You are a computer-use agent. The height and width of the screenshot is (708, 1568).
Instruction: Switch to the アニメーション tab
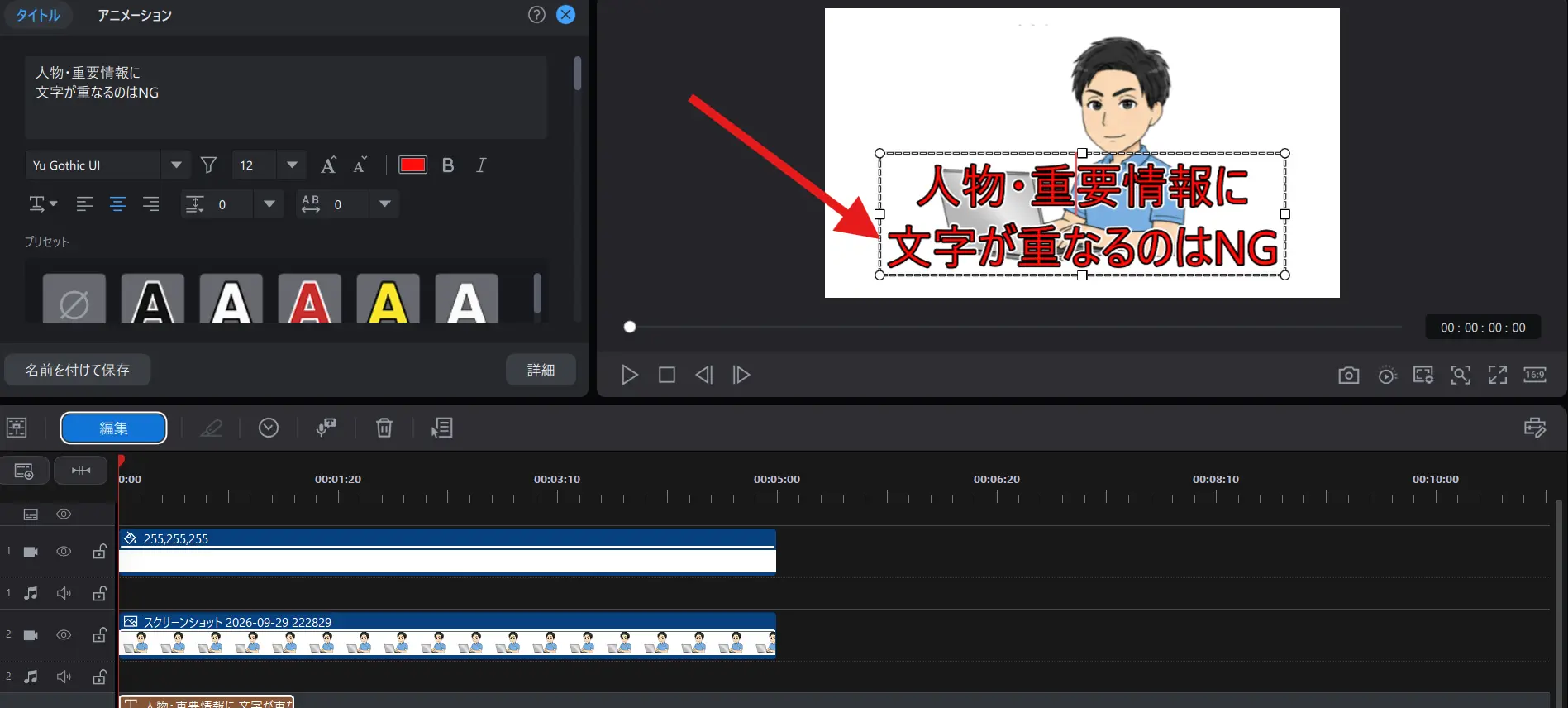click(135, 16)
